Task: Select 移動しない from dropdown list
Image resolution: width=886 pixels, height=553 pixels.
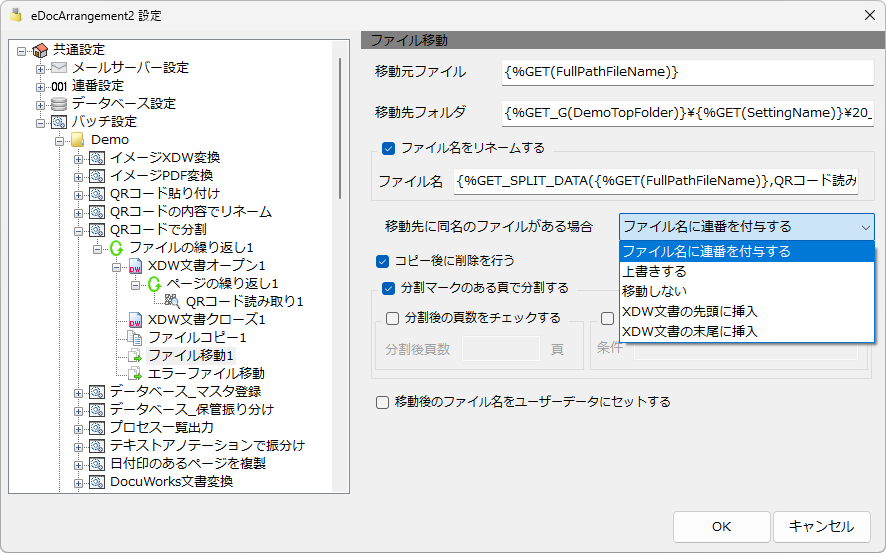Action: (x=746, y=291)
